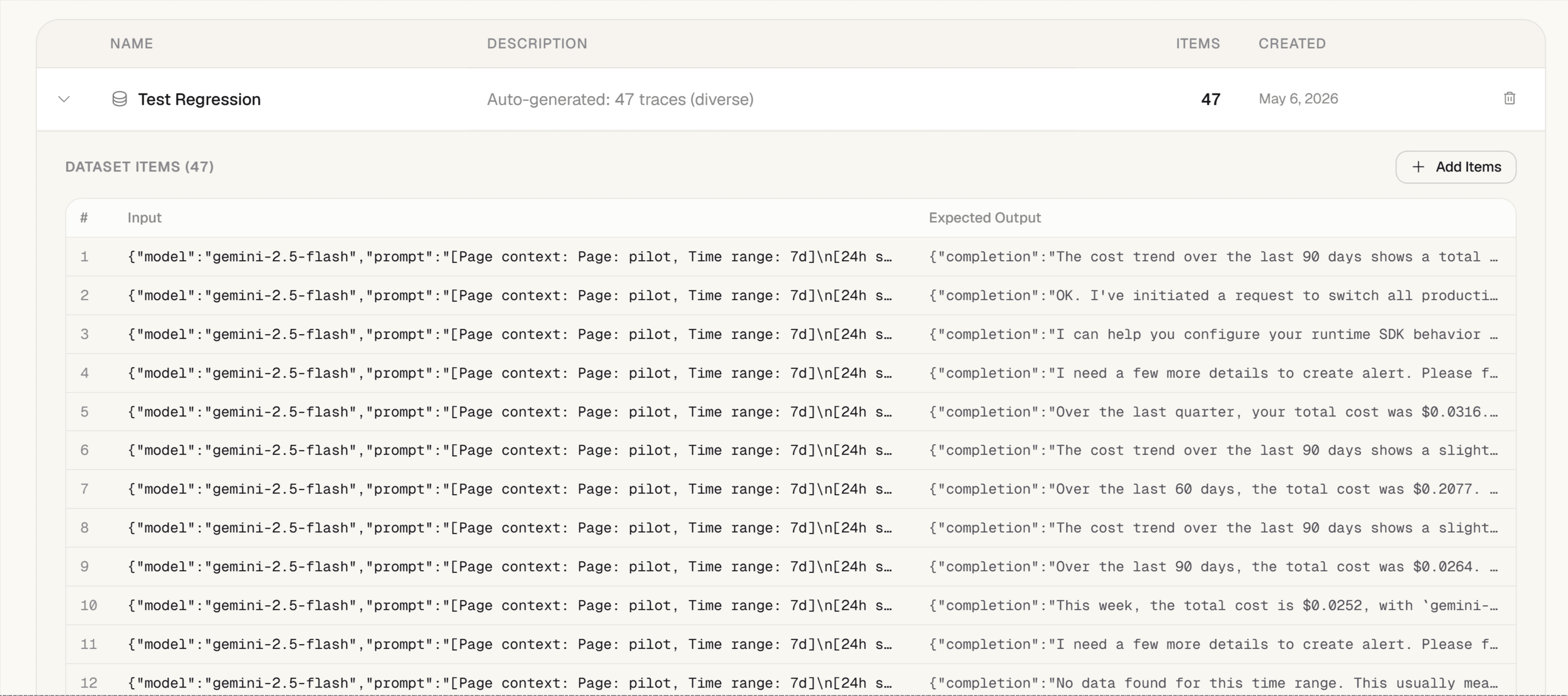Open row 6 output about the 90-day cost trend
1568x696 pixels.
[1213, 450]
